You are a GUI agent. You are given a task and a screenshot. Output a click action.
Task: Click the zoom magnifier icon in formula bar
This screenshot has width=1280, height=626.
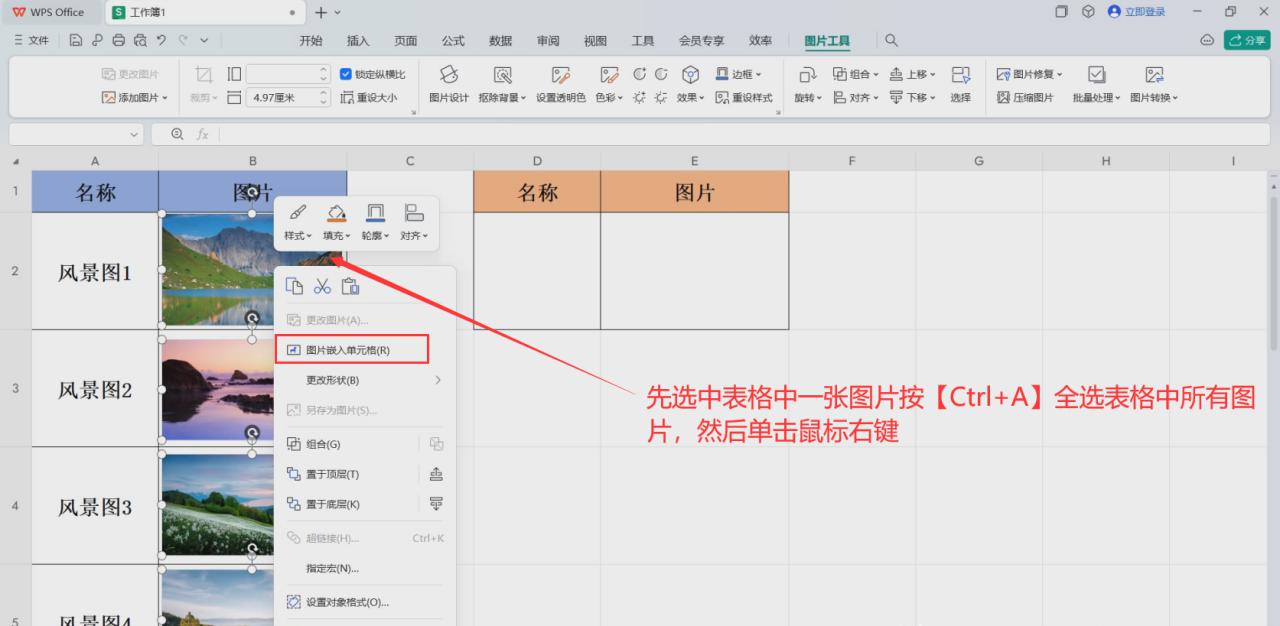click(x=178, y=134)
